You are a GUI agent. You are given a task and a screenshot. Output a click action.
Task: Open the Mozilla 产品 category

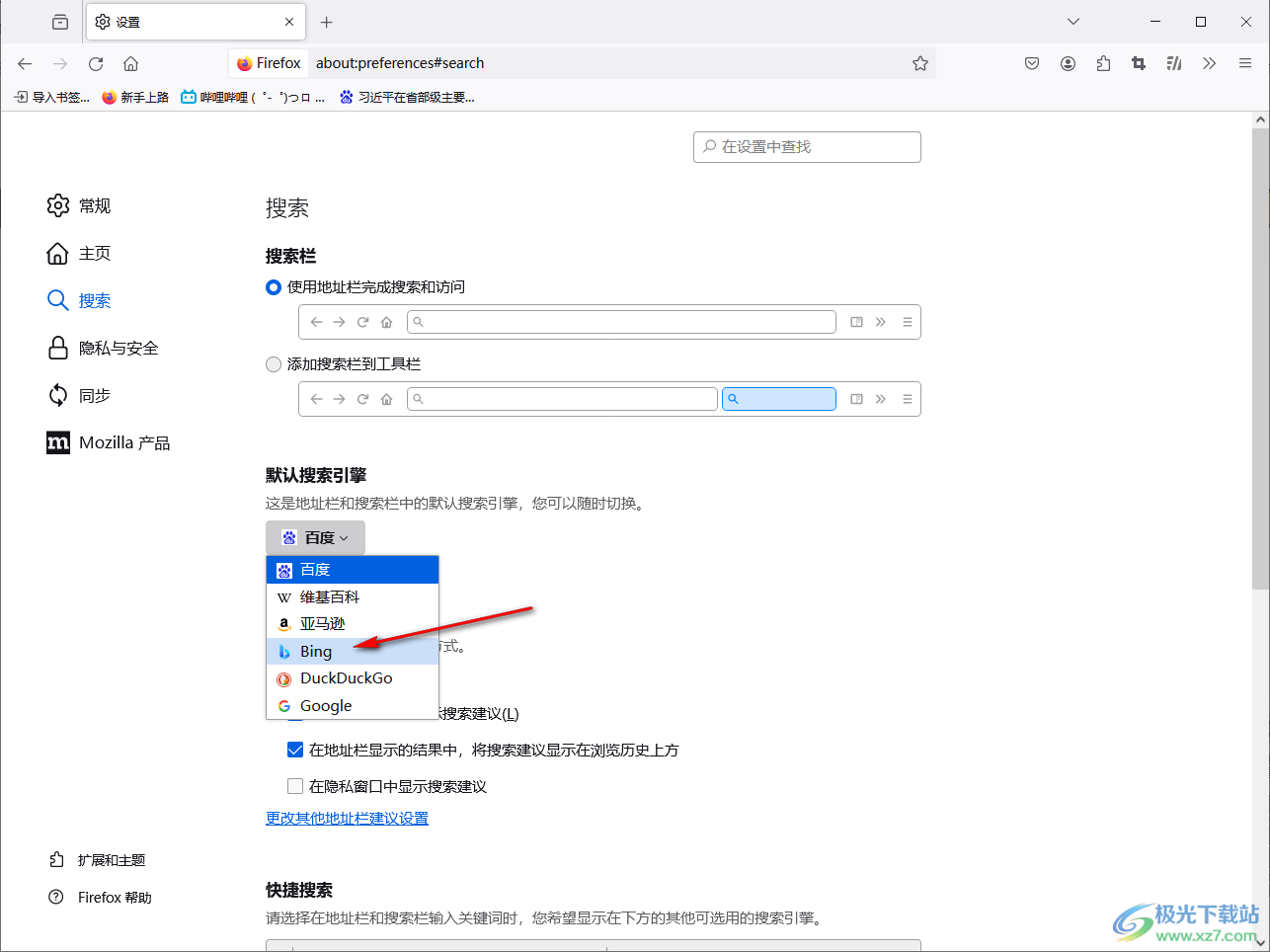click(x=109, y=442)
